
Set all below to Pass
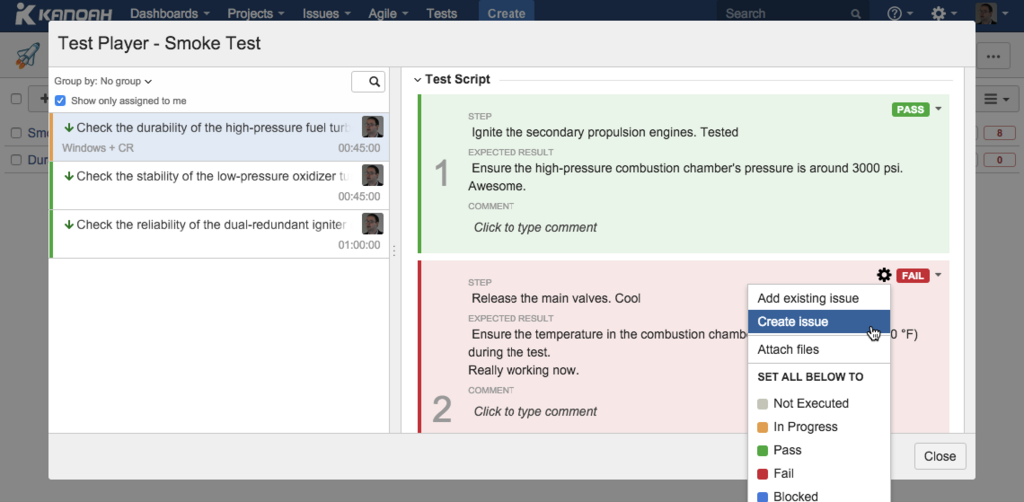(x=818, y=450)
